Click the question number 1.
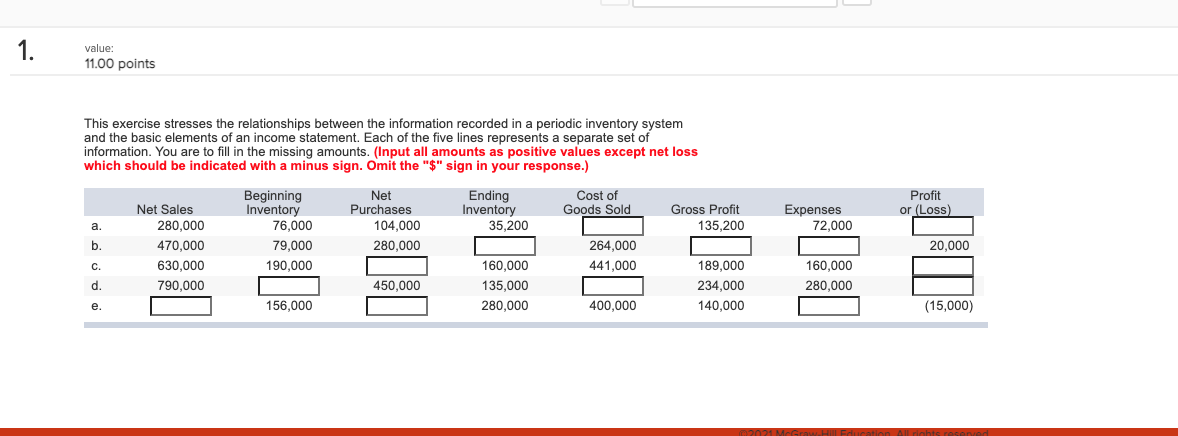 click(26, 50)
